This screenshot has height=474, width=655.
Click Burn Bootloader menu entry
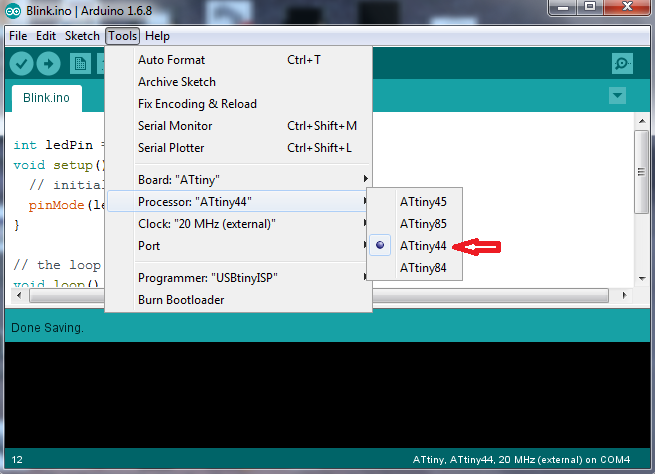[x=239, y=300]
